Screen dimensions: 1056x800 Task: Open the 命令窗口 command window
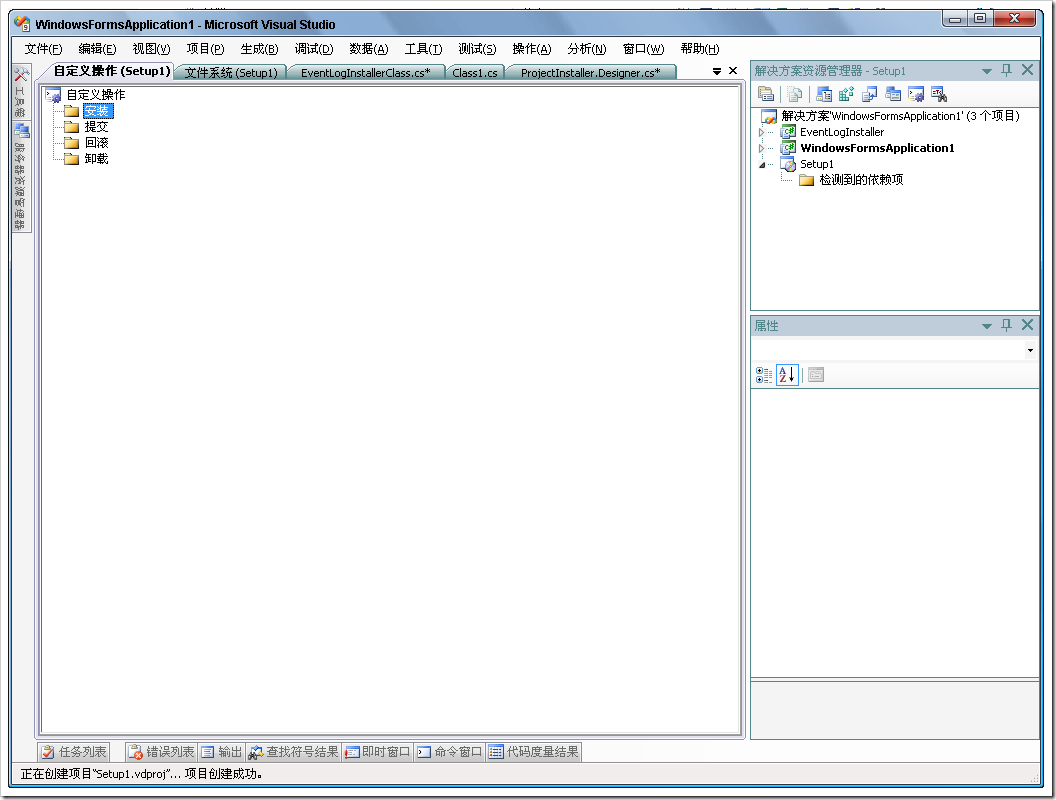pos(450,752)
